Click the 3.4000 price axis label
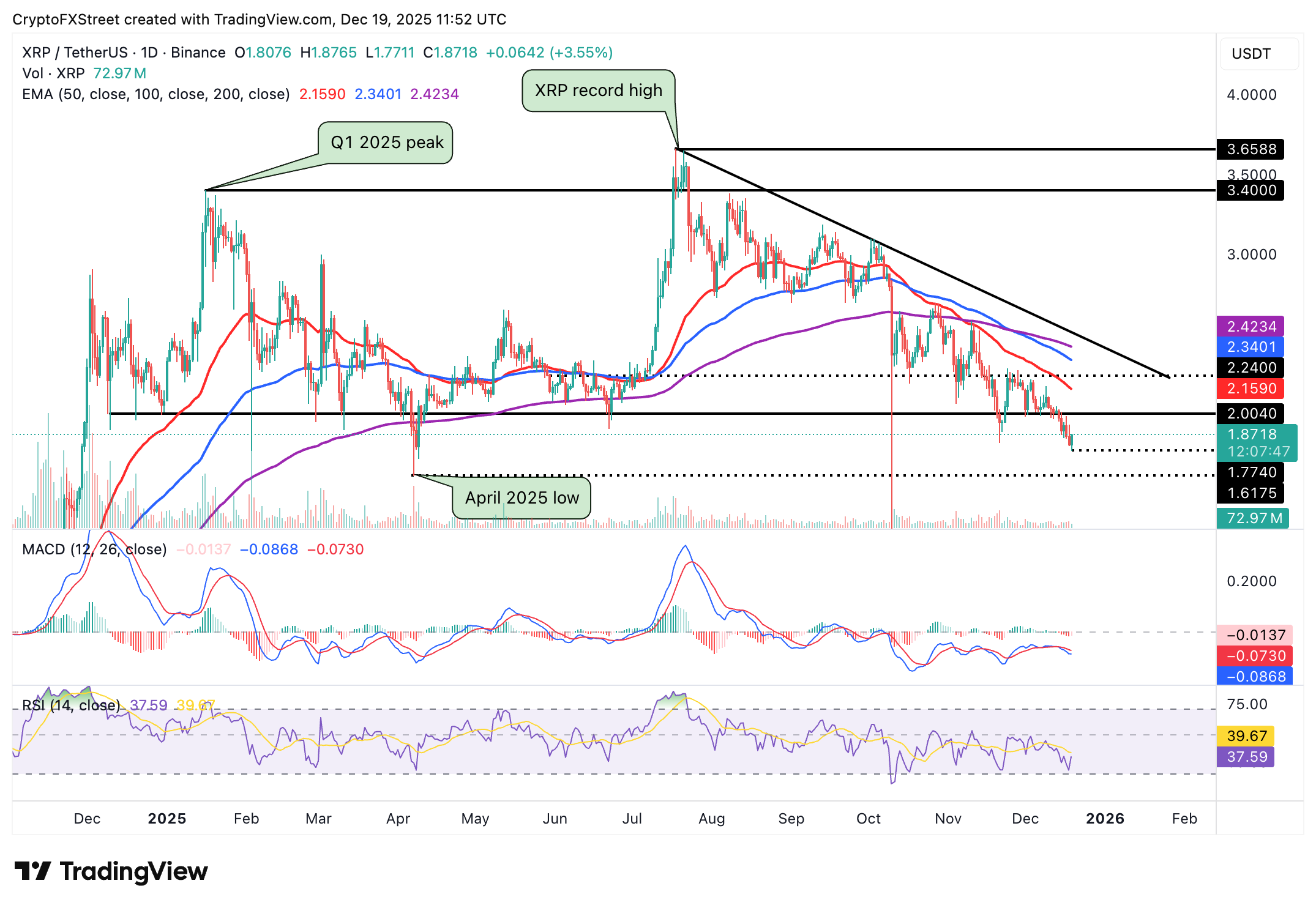This screenshot has height=908, width=1316. [x=1251, y=190]
